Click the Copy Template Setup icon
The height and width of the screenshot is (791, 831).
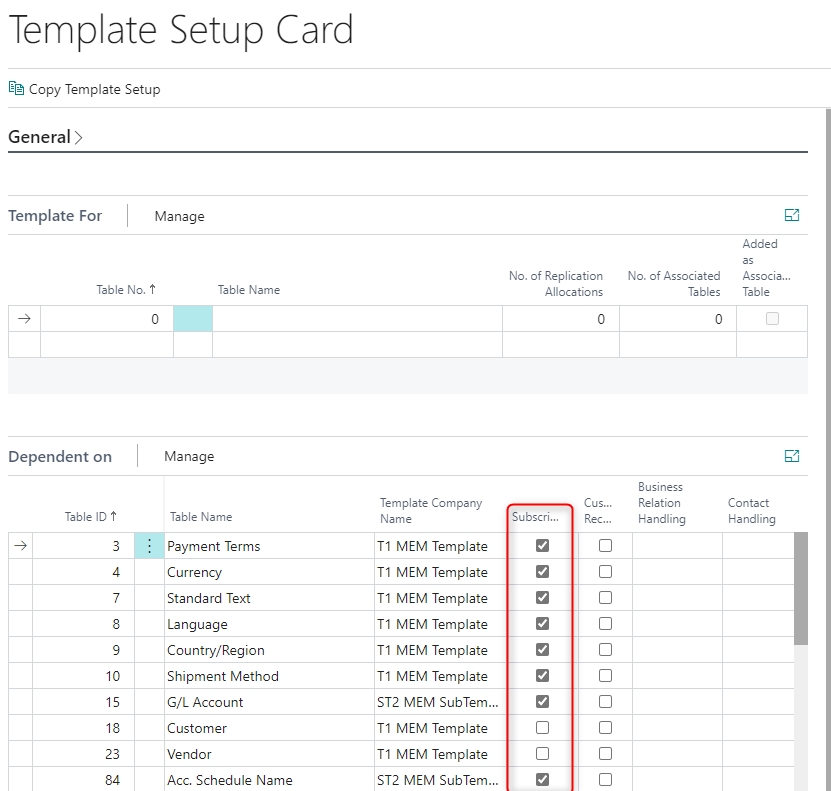click(16, 89)
